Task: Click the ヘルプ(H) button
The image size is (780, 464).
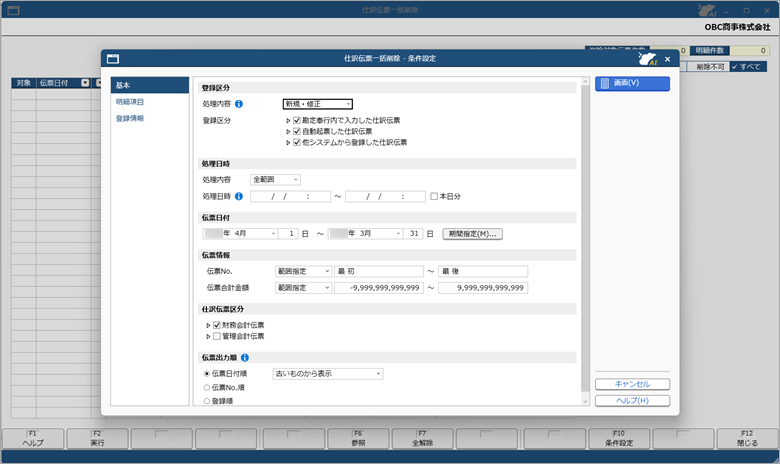Action: 632,400
